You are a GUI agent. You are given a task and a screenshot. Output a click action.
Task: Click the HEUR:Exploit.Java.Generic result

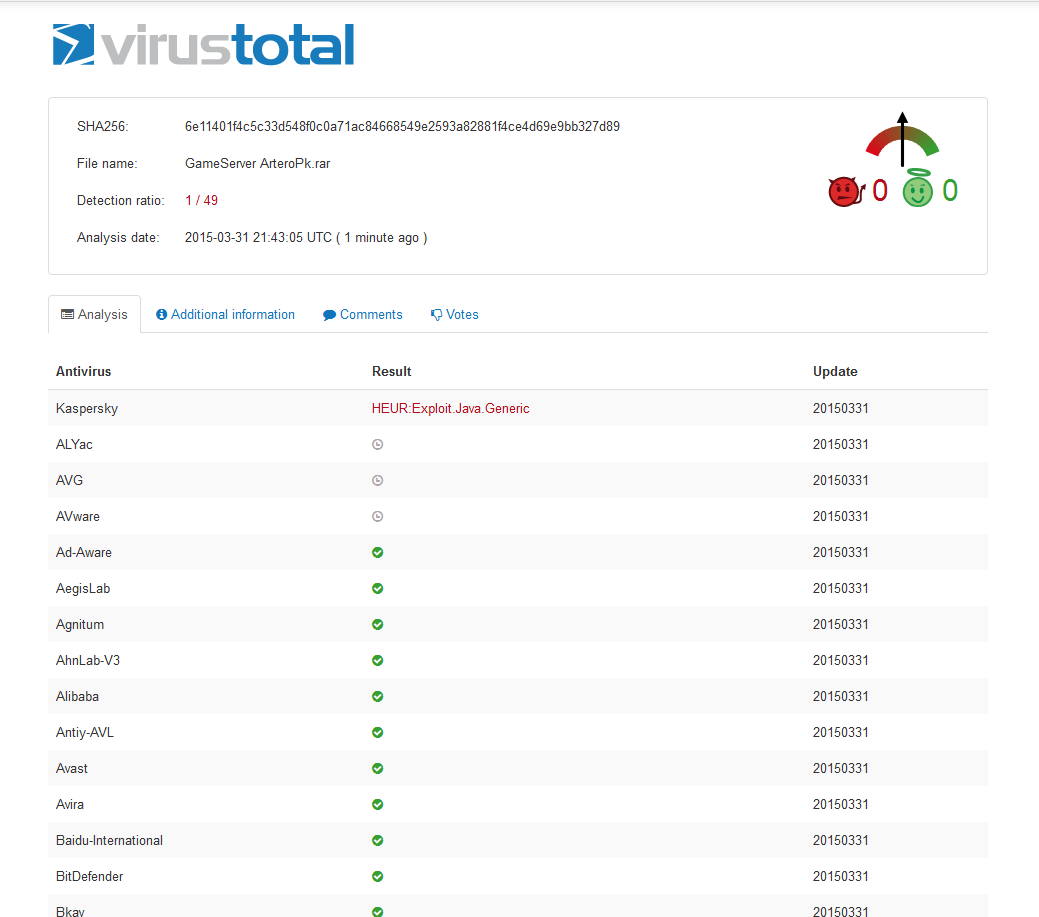(451, 409)
